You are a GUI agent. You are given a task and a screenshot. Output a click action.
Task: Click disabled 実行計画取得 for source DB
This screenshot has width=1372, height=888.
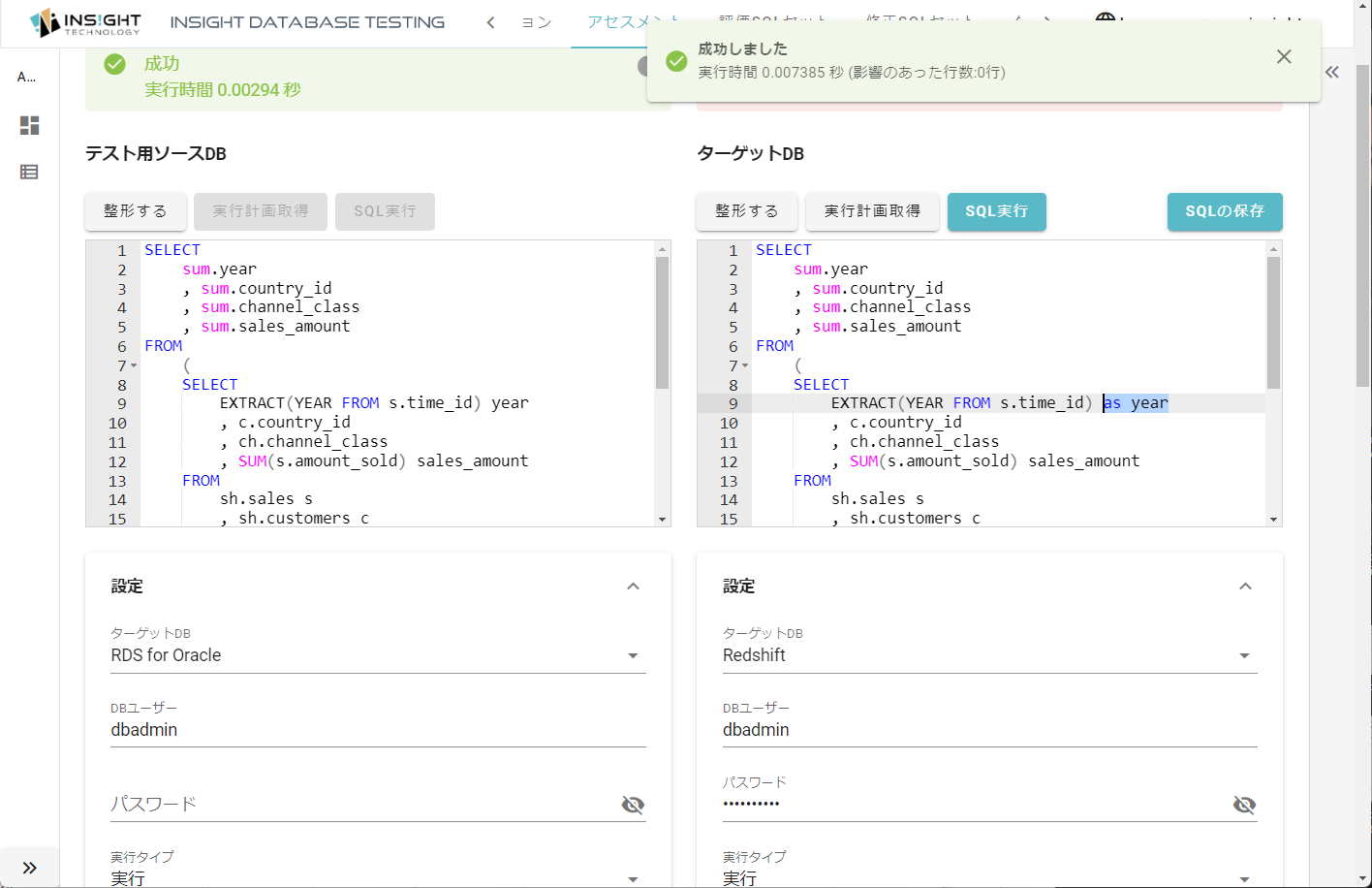coord(261,211)
